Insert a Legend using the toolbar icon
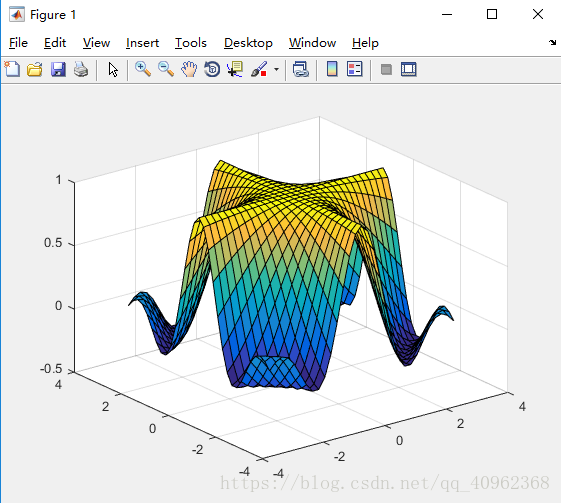The width and height of the screenshot is (561, 503). point(355,69)
